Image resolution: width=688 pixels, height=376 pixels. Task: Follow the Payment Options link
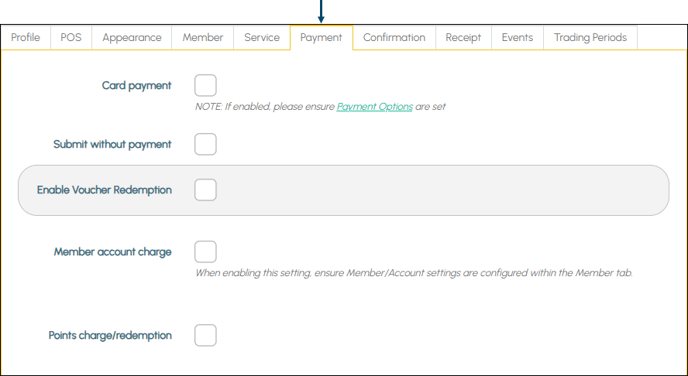point(375,107)
